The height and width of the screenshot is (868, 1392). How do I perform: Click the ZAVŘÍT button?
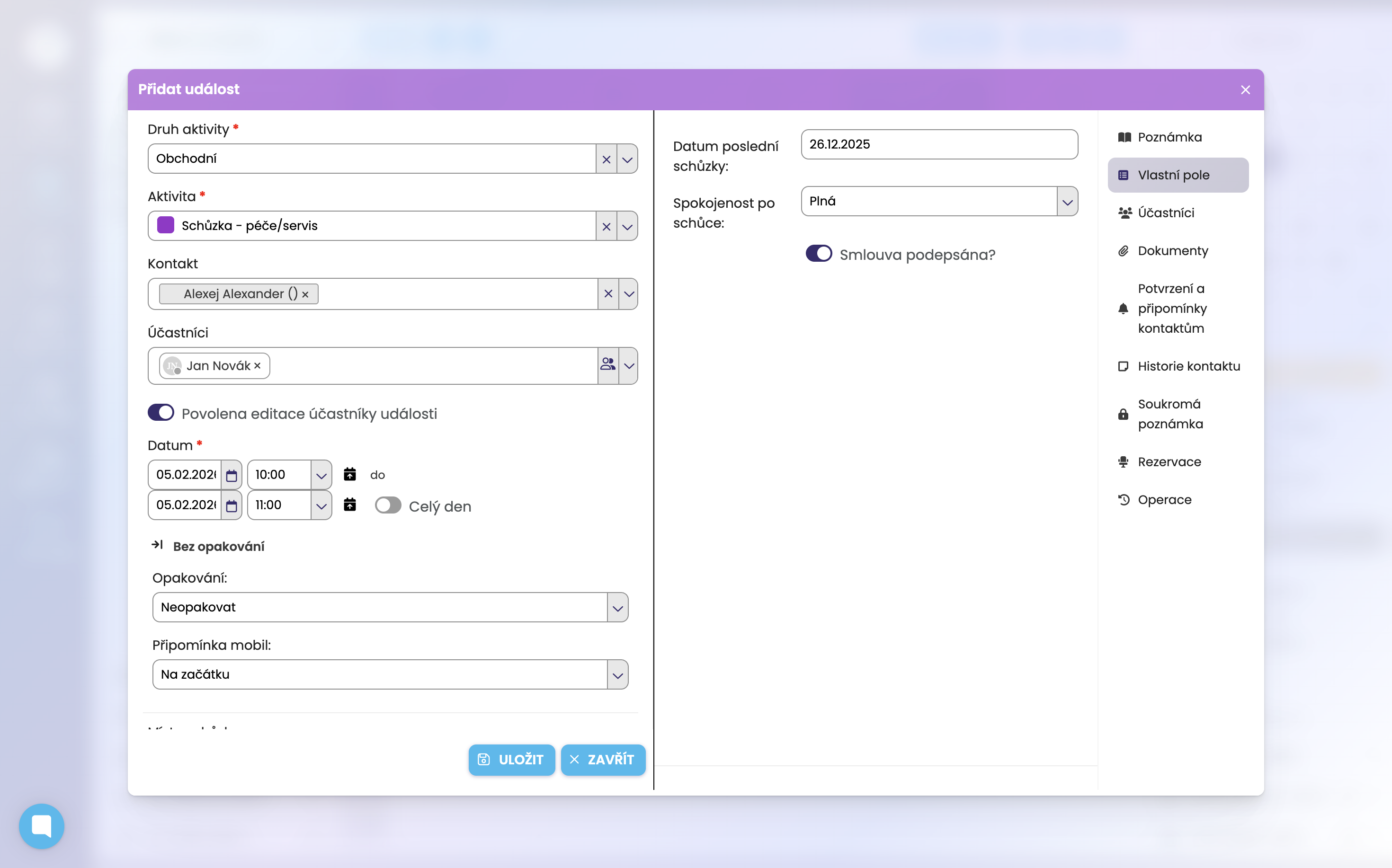[x=602, y=760]
